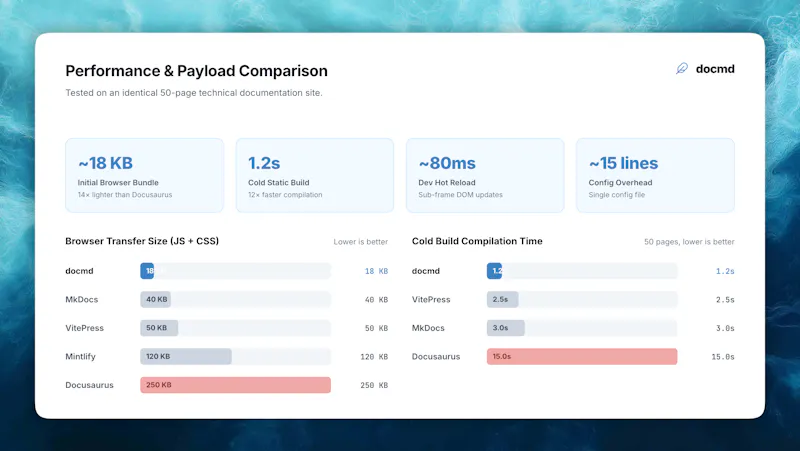800x451 pixels.
Task: Click the VitePress 2.5s build bar
Action: pos(503,299)
